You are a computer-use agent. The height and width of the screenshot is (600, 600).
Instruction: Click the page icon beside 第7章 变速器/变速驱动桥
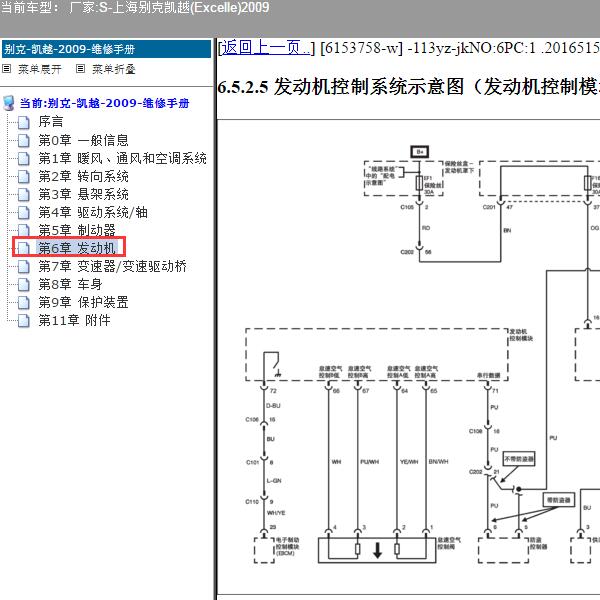click(23, 266)
